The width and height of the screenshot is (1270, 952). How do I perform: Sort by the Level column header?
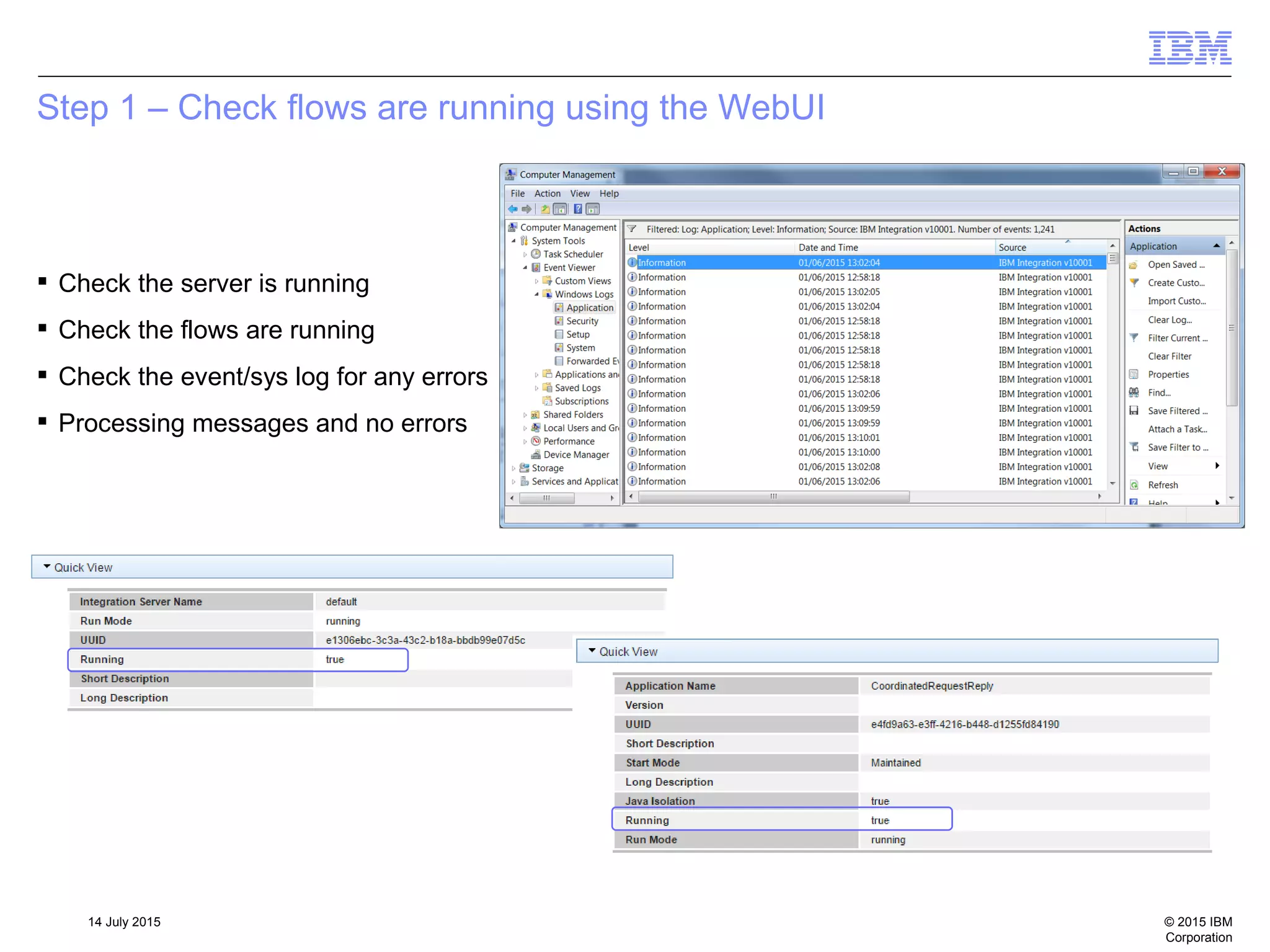709,247
